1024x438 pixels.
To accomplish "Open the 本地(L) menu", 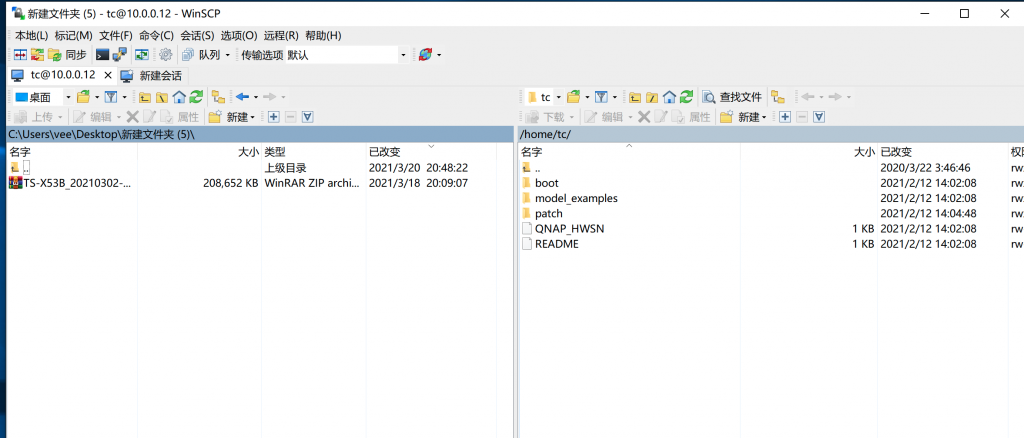I will pos(31,35).
